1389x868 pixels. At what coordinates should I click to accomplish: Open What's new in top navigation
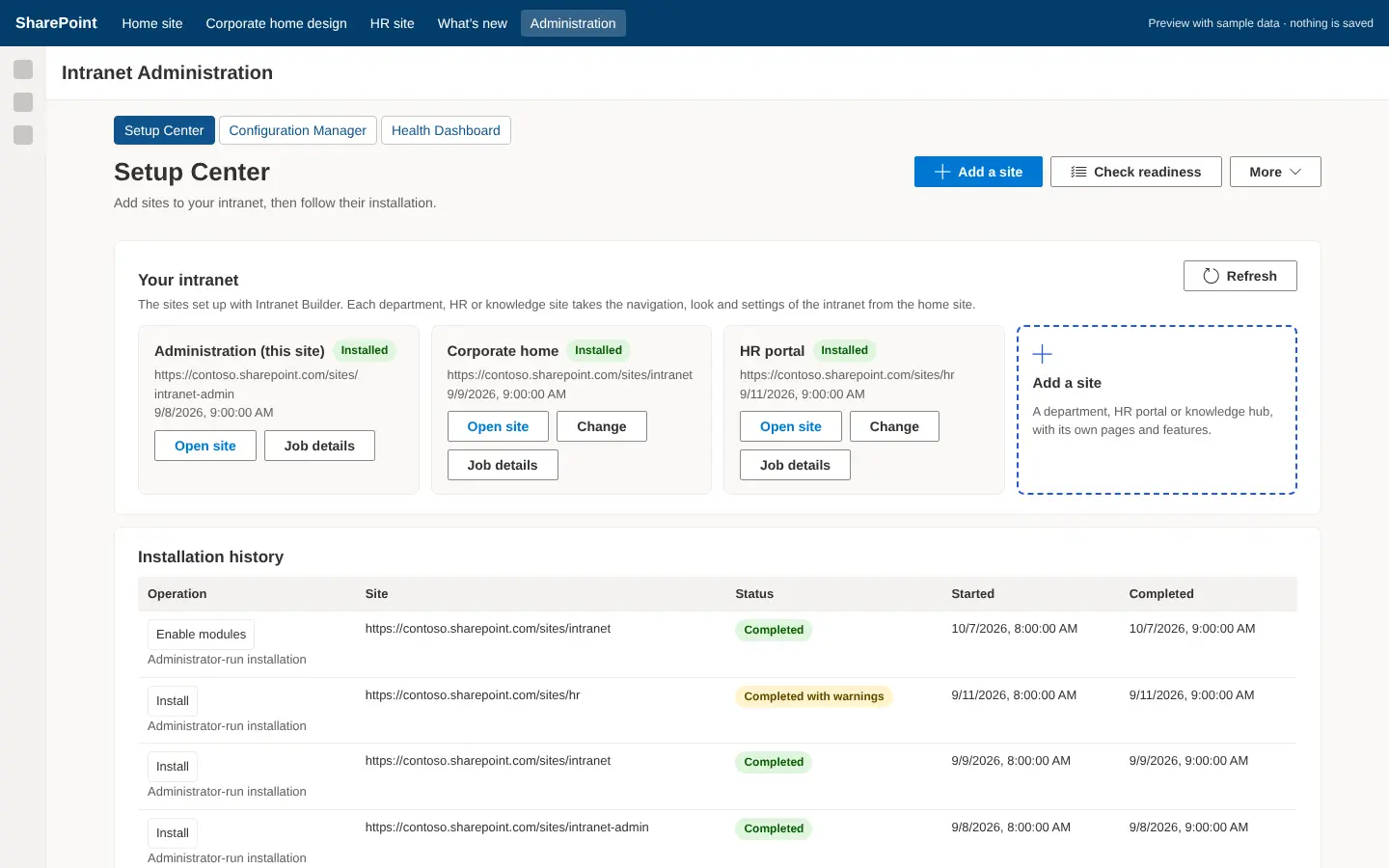click(x=472, y=23)
